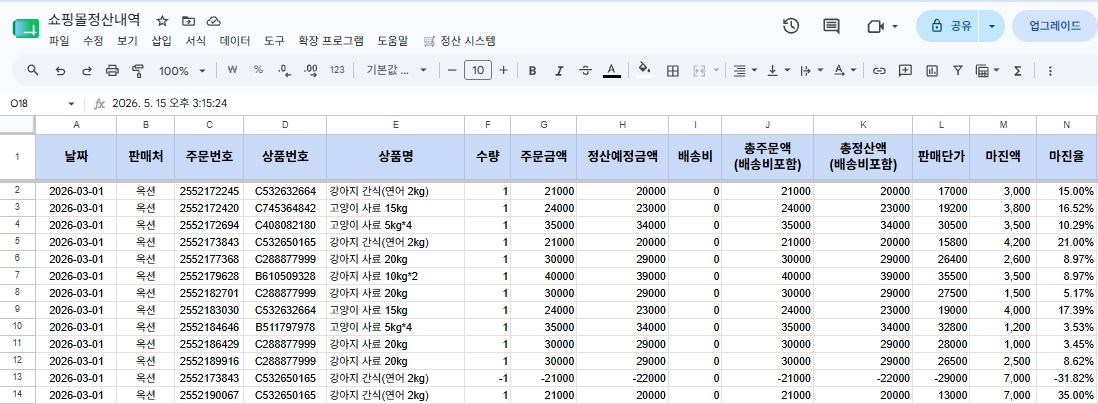
Task: Open the table views dropdown
Action: coord(987,70)
